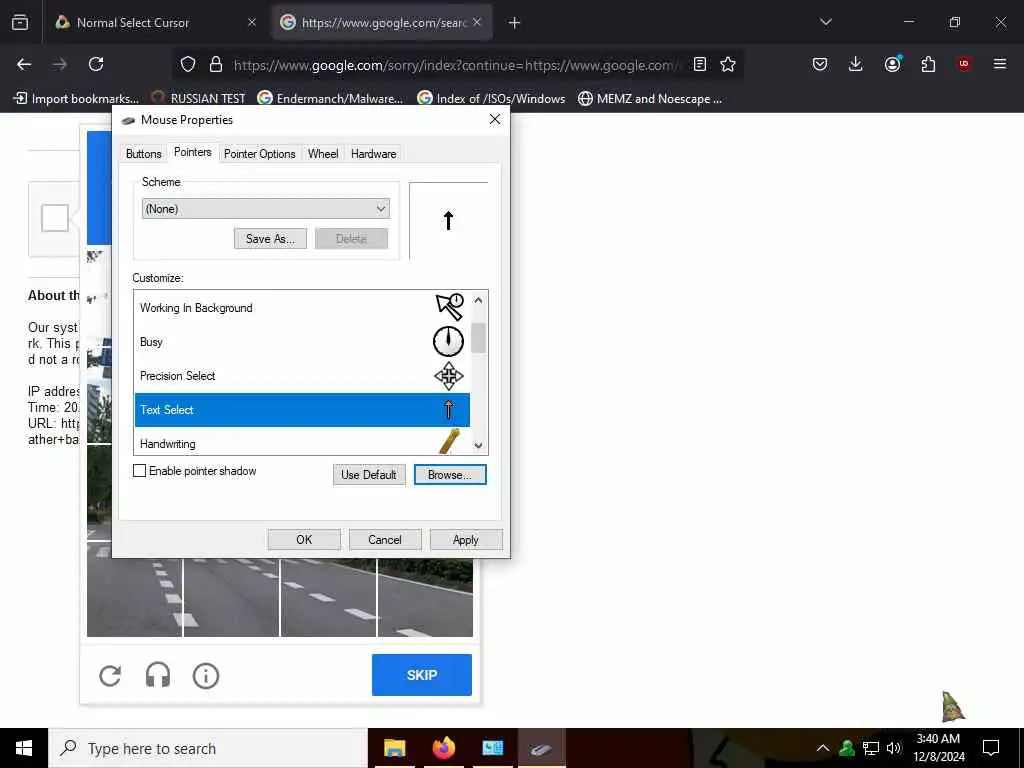Switch to the Pointer Options tab
Viewport: 1024px width, 768px height.
click(x=259, y=153)
